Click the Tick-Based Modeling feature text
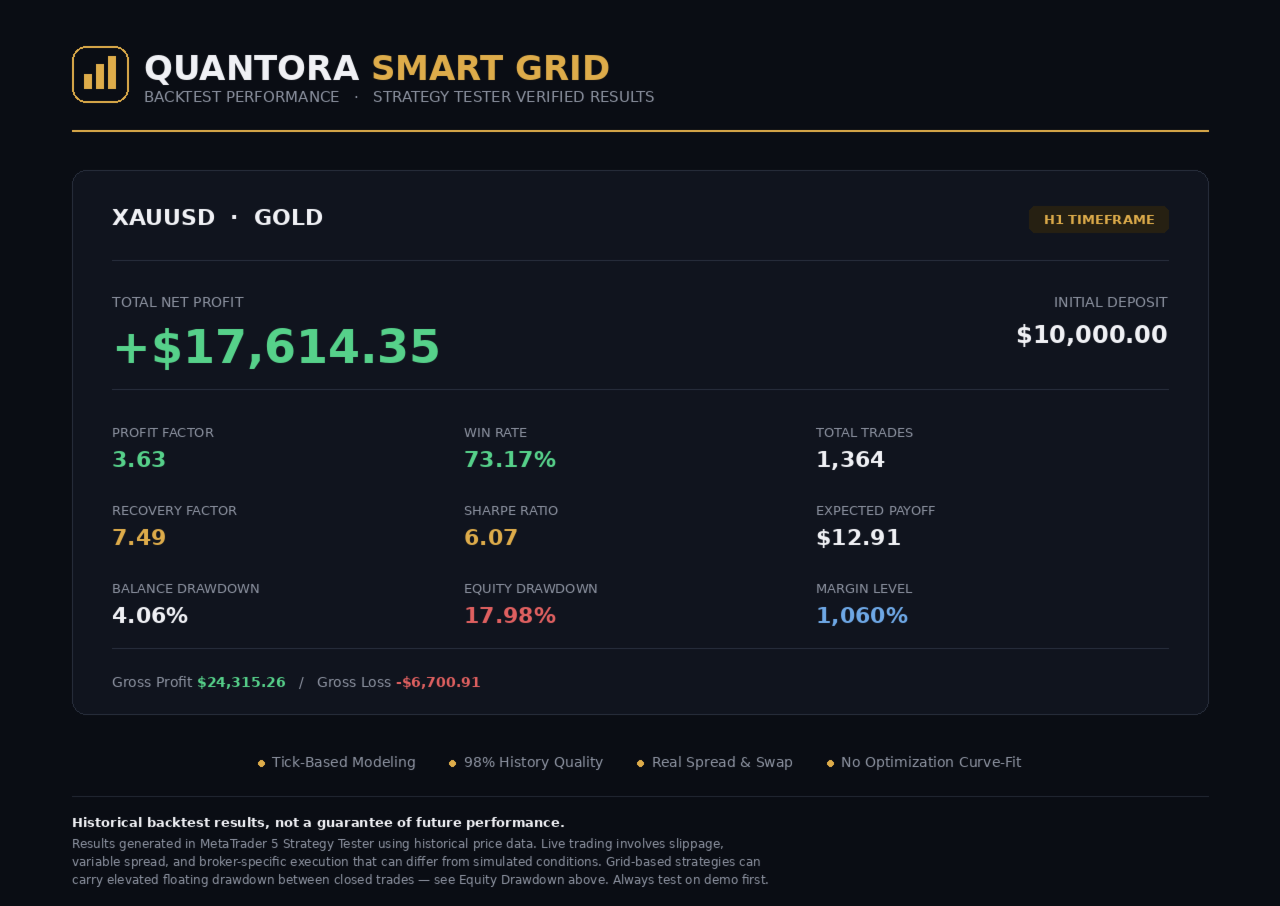1280x906 pixels. [x=344, y=762]
